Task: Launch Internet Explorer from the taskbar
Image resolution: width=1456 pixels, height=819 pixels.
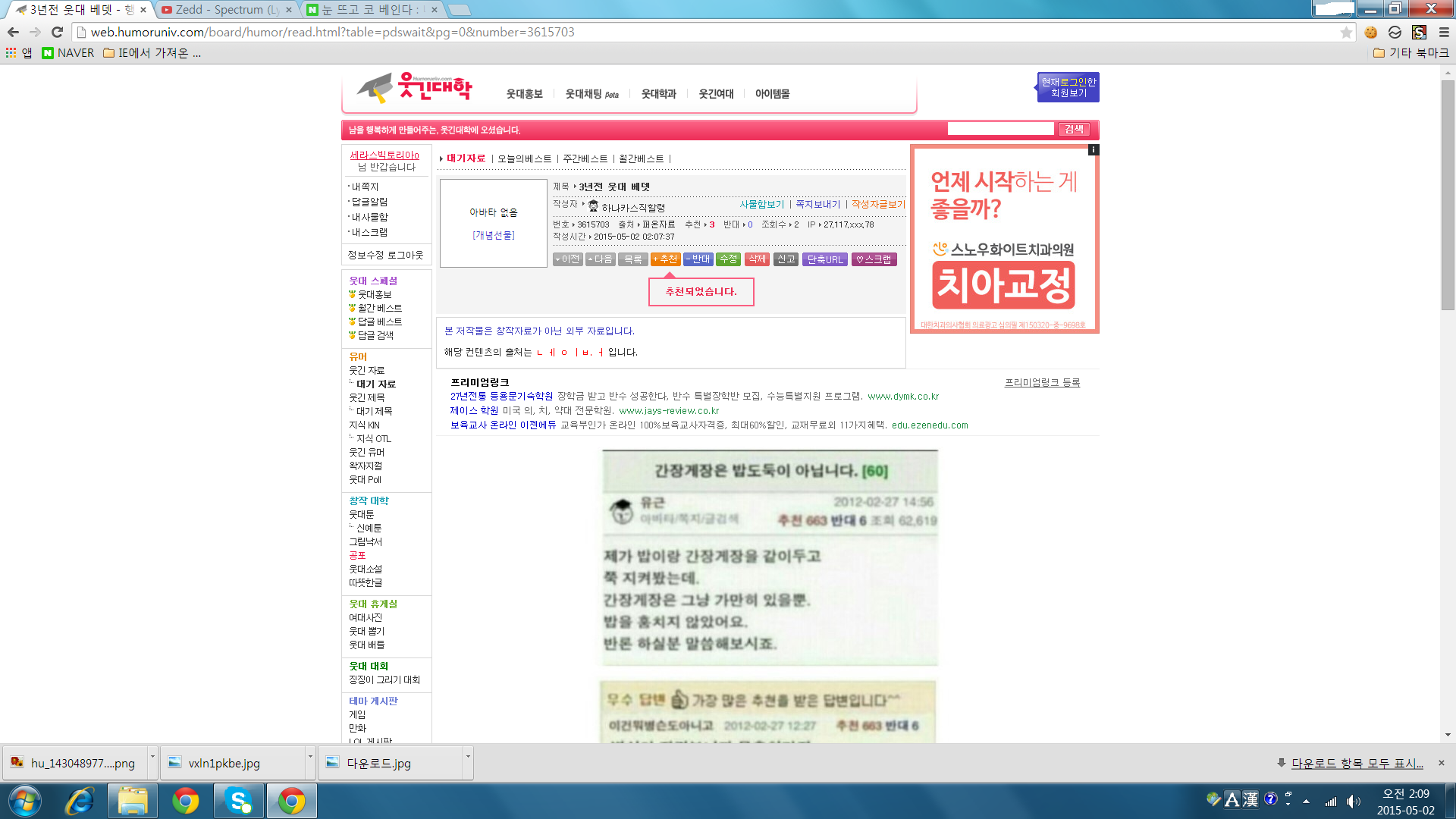Action: coord(79,801)
